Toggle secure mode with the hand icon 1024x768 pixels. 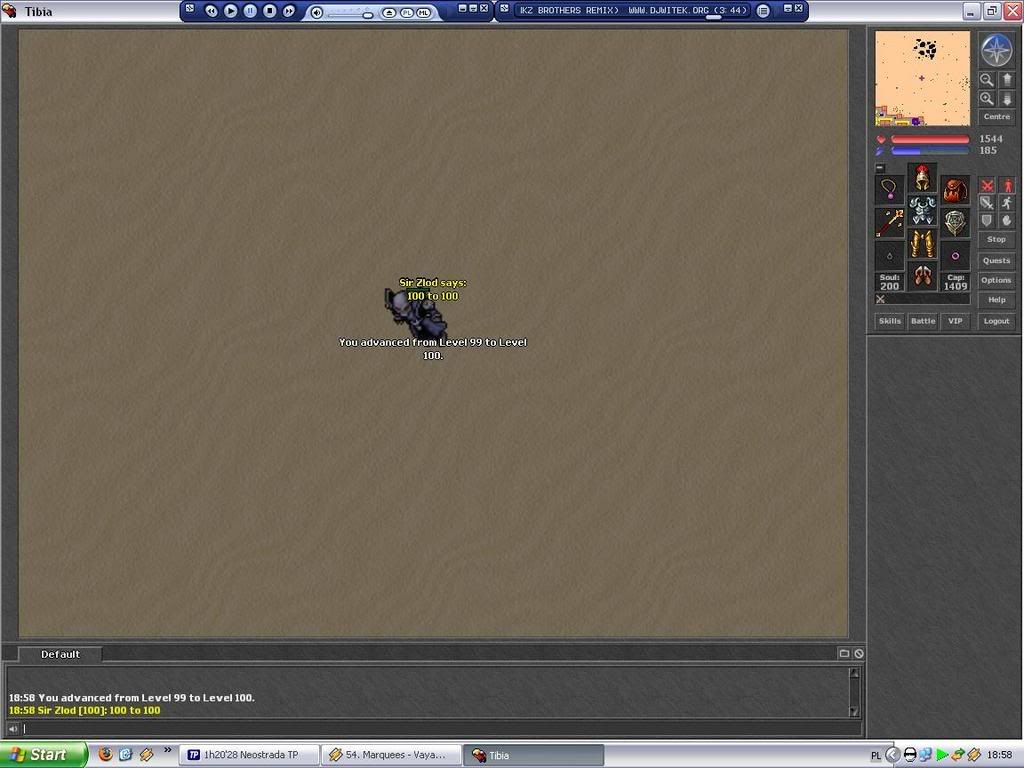point(1006,221)
